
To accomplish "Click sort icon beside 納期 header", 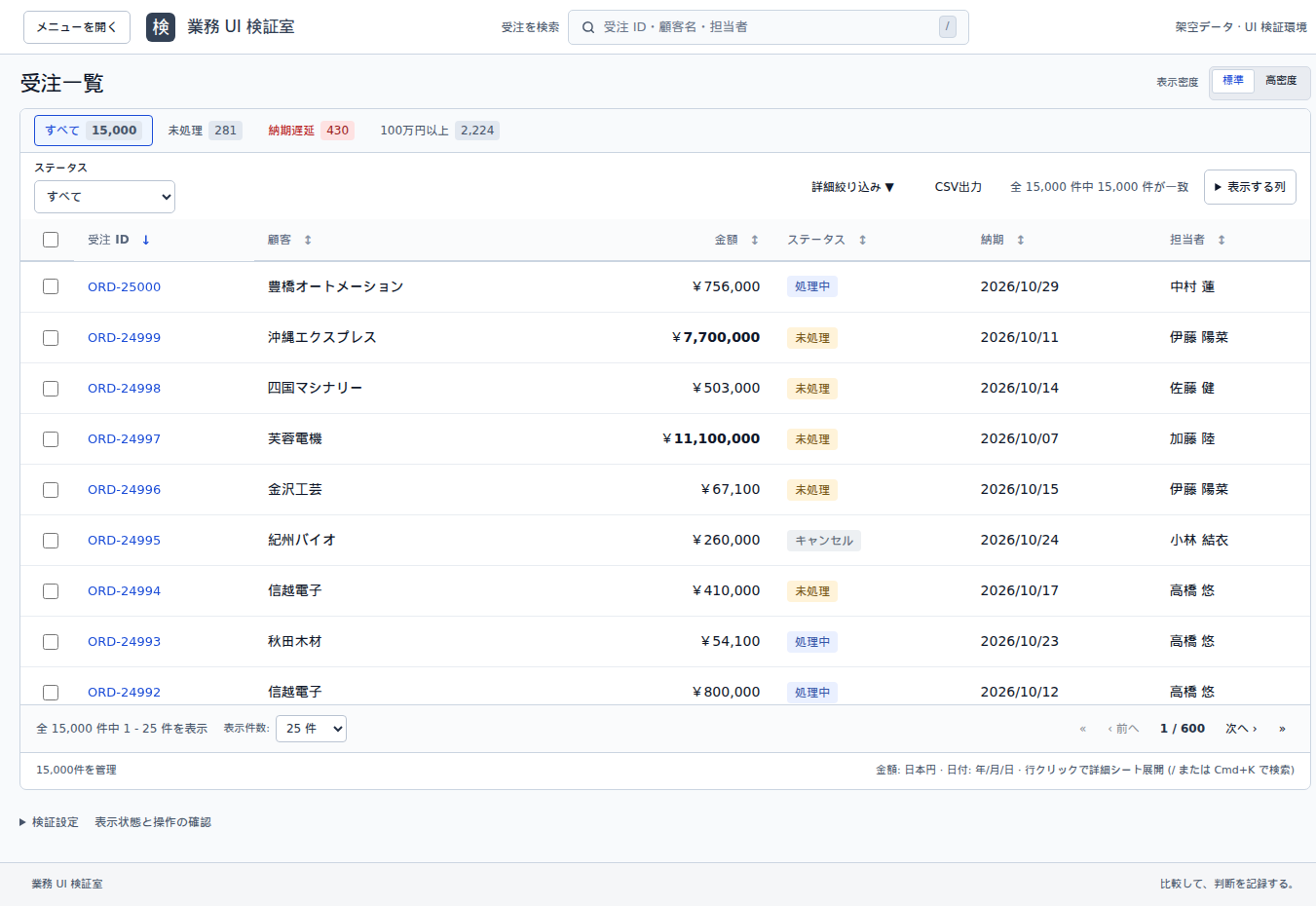I will (x=1021, y=240).
